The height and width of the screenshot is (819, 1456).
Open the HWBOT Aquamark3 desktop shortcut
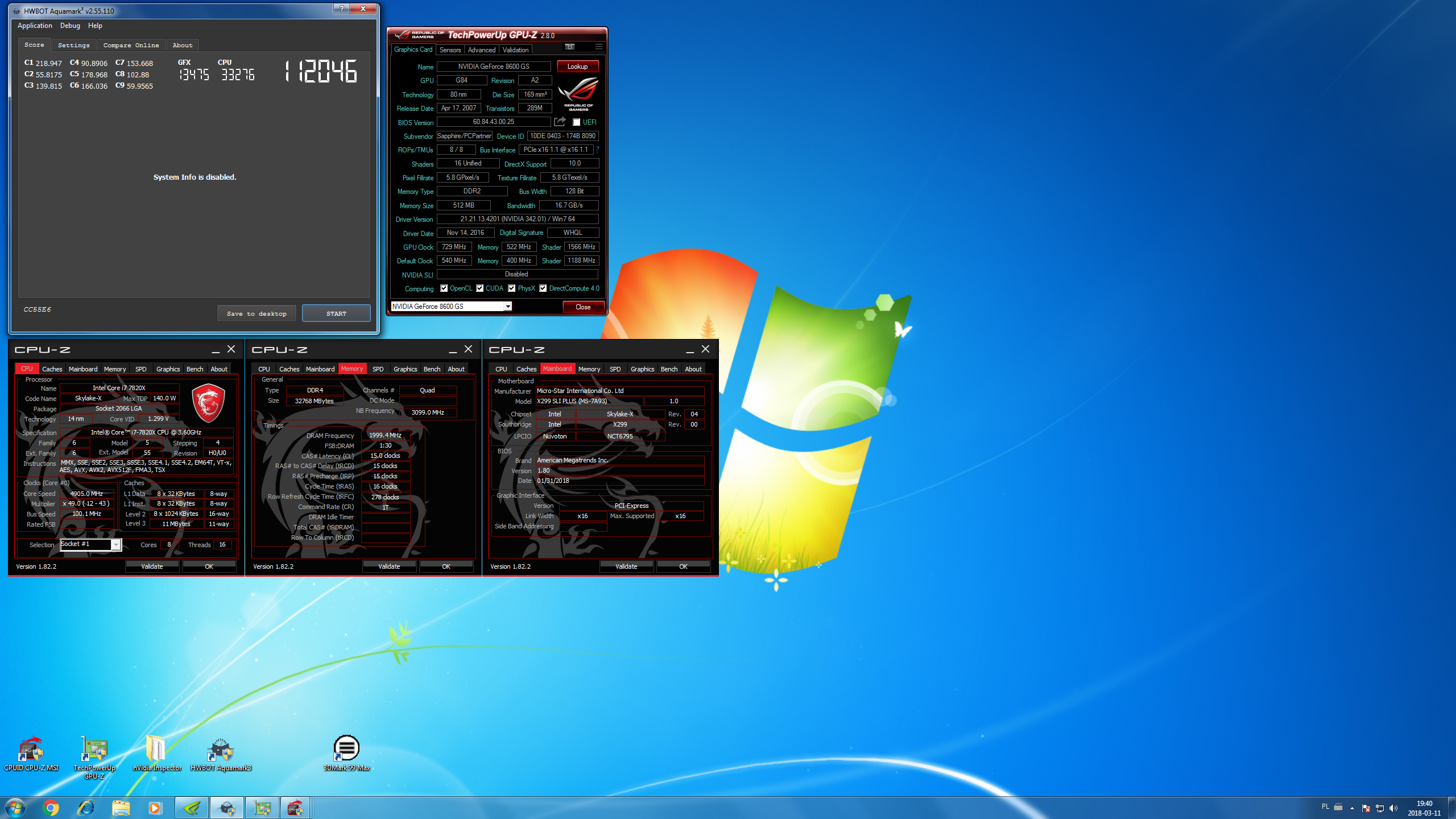tap(221, 754)
